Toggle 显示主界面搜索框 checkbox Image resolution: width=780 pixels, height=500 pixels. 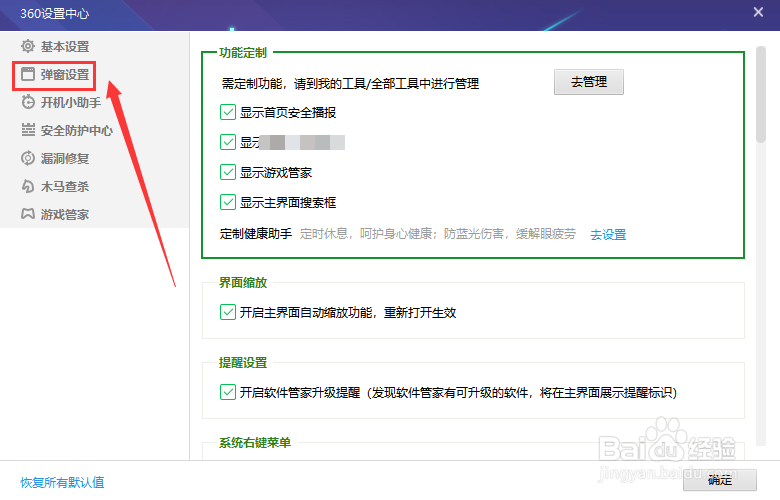(228, 202)
